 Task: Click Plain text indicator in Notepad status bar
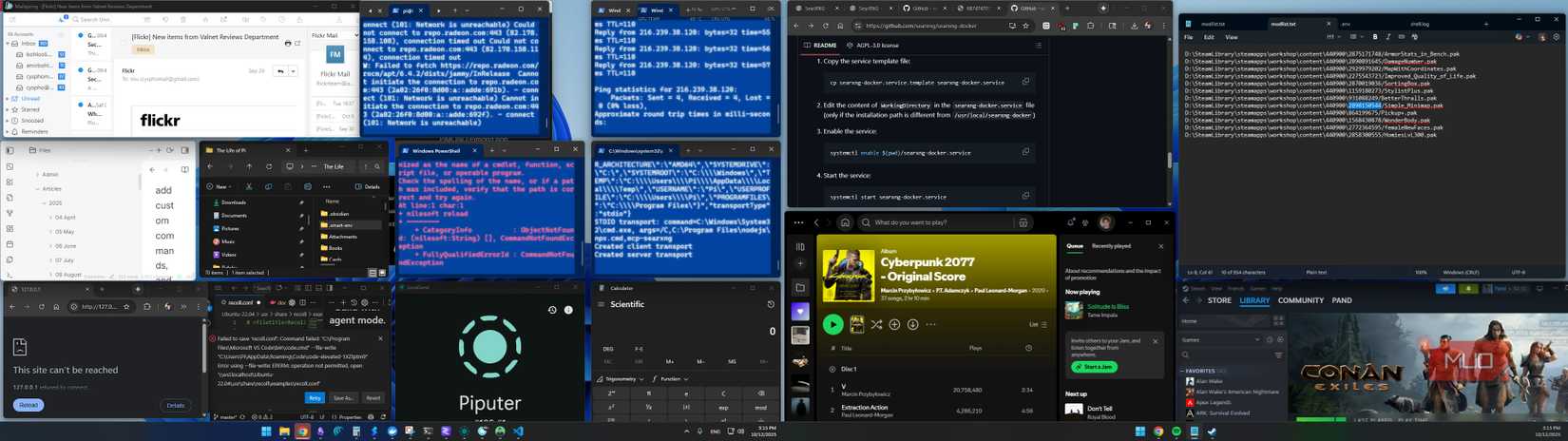click(x=1316, y=273)
